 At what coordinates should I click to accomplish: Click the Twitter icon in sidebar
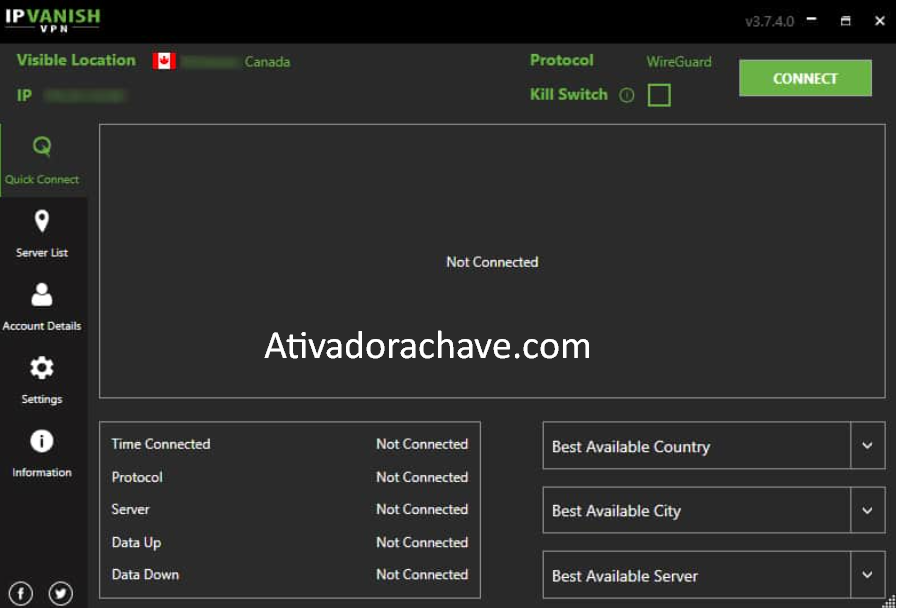[x=61, y=593]
